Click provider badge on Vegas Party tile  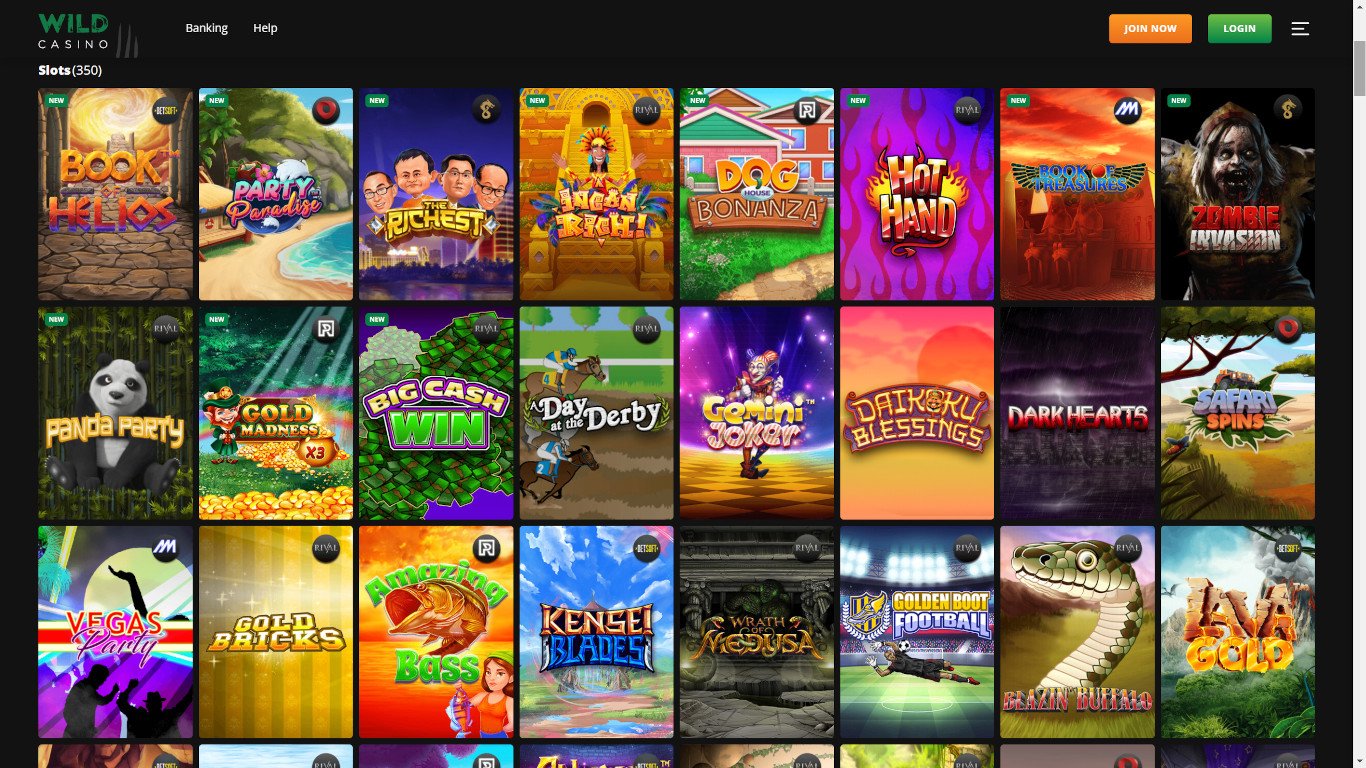point(166,550)
